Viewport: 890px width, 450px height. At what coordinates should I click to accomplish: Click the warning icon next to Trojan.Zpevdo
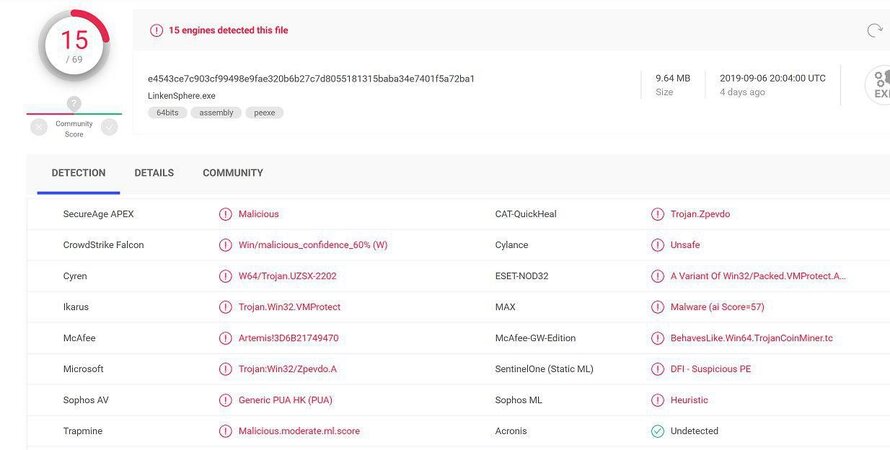click(x=657, y=214)
